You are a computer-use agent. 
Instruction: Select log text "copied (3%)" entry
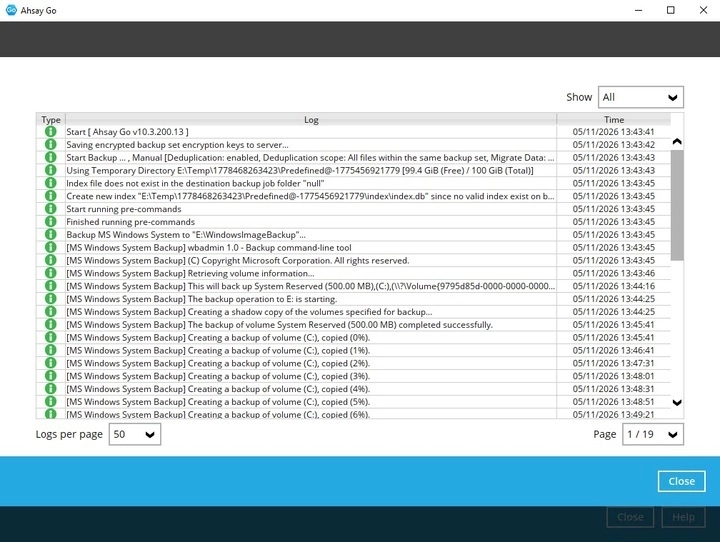[218, 376]
